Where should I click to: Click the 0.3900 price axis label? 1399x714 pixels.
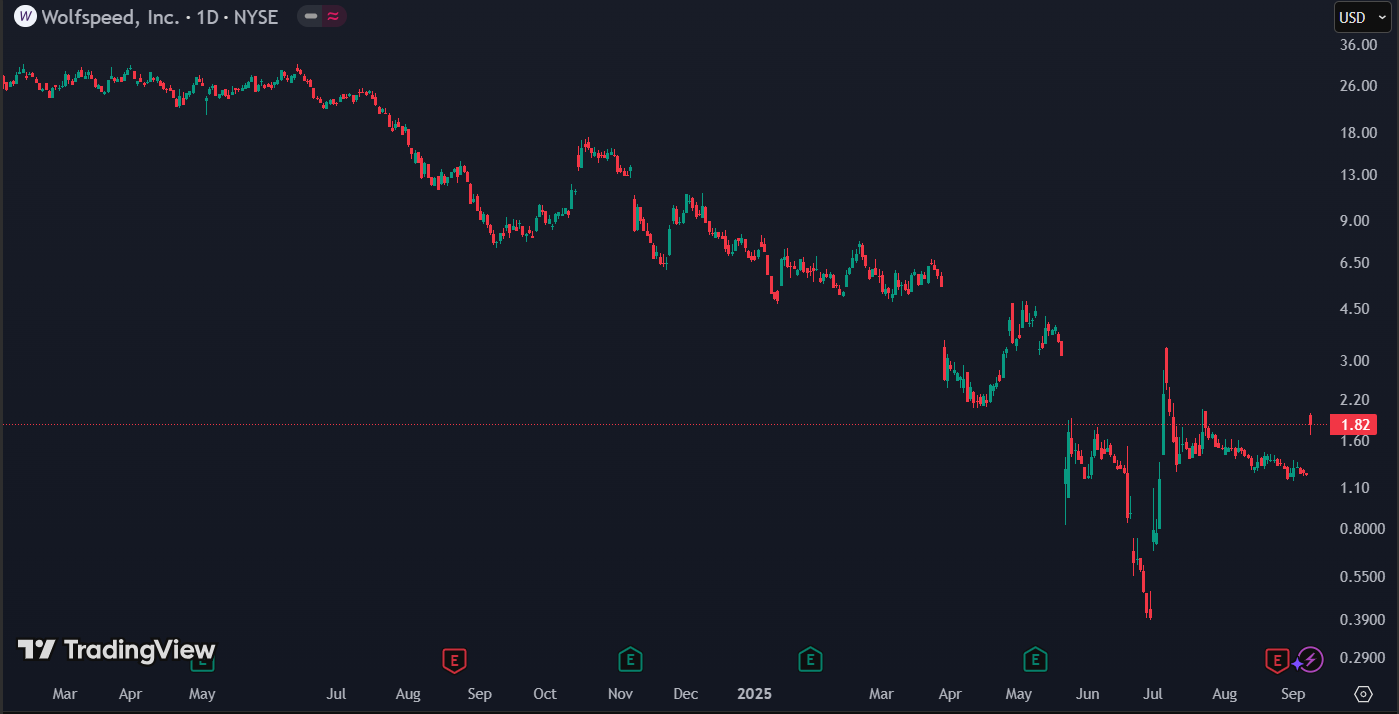1362,620
